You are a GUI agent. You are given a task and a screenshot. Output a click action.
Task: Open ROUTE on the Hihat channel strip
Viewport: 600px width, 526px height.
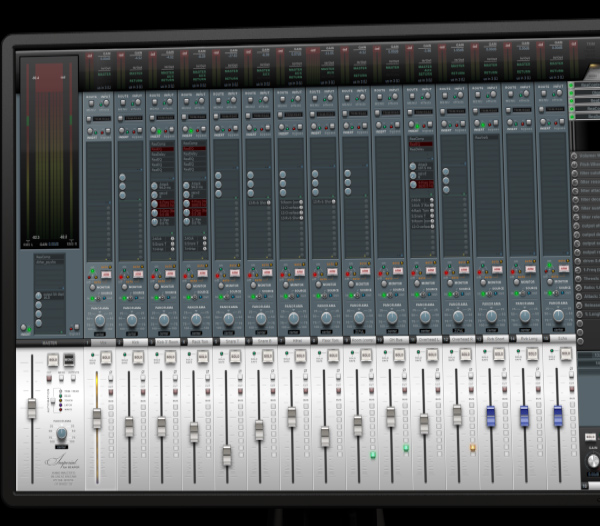pos(282,100)
